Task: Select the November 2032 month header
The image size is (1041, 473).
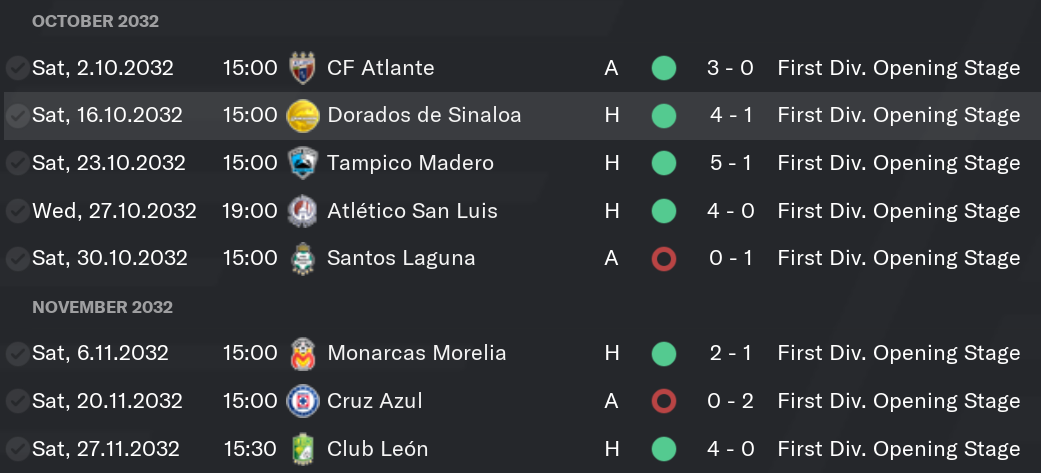Action: [102, 307]
